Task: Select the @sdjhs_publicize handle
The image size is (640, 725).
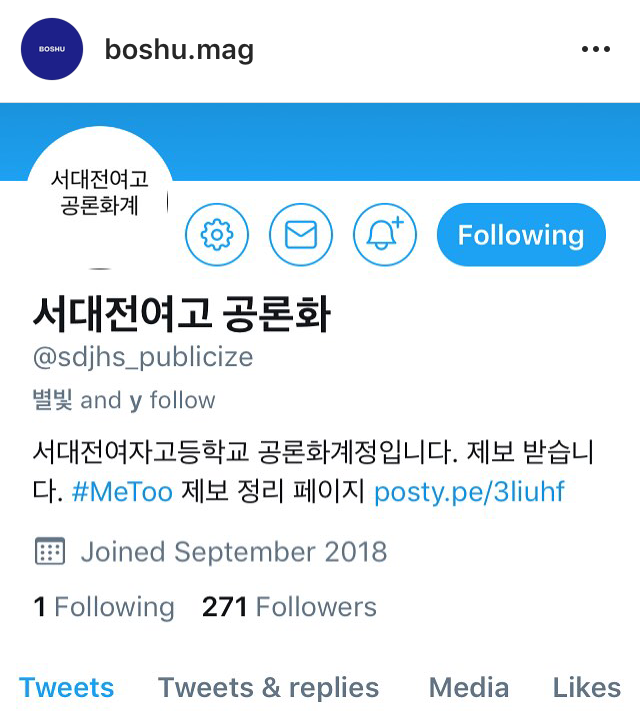Action: tap(143, 357)
